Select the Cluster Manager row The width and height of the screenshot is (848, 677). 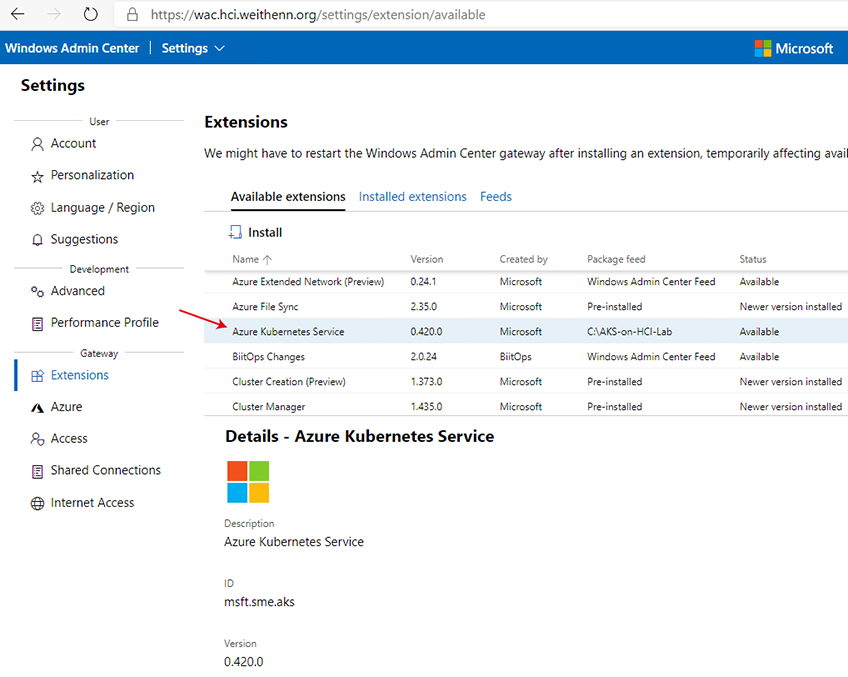[526, 406]
